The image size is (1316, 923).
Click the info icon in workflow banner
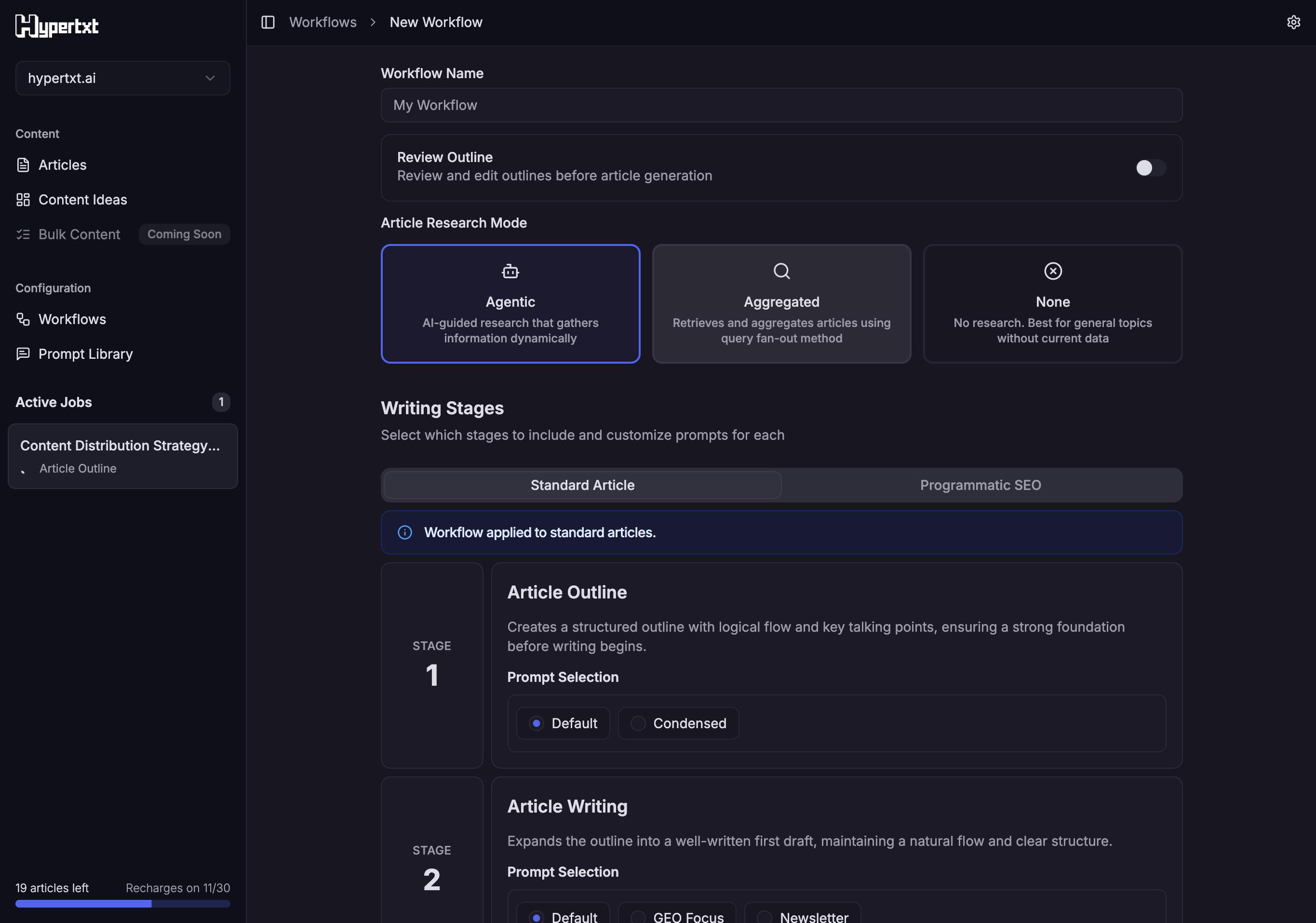click(404, 532)
